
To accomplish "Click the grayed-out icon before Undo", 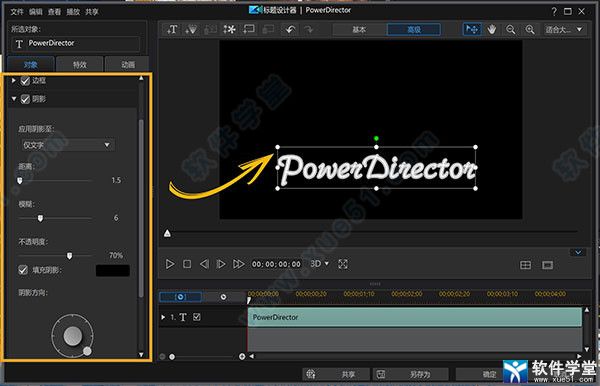I will point(268,29).
